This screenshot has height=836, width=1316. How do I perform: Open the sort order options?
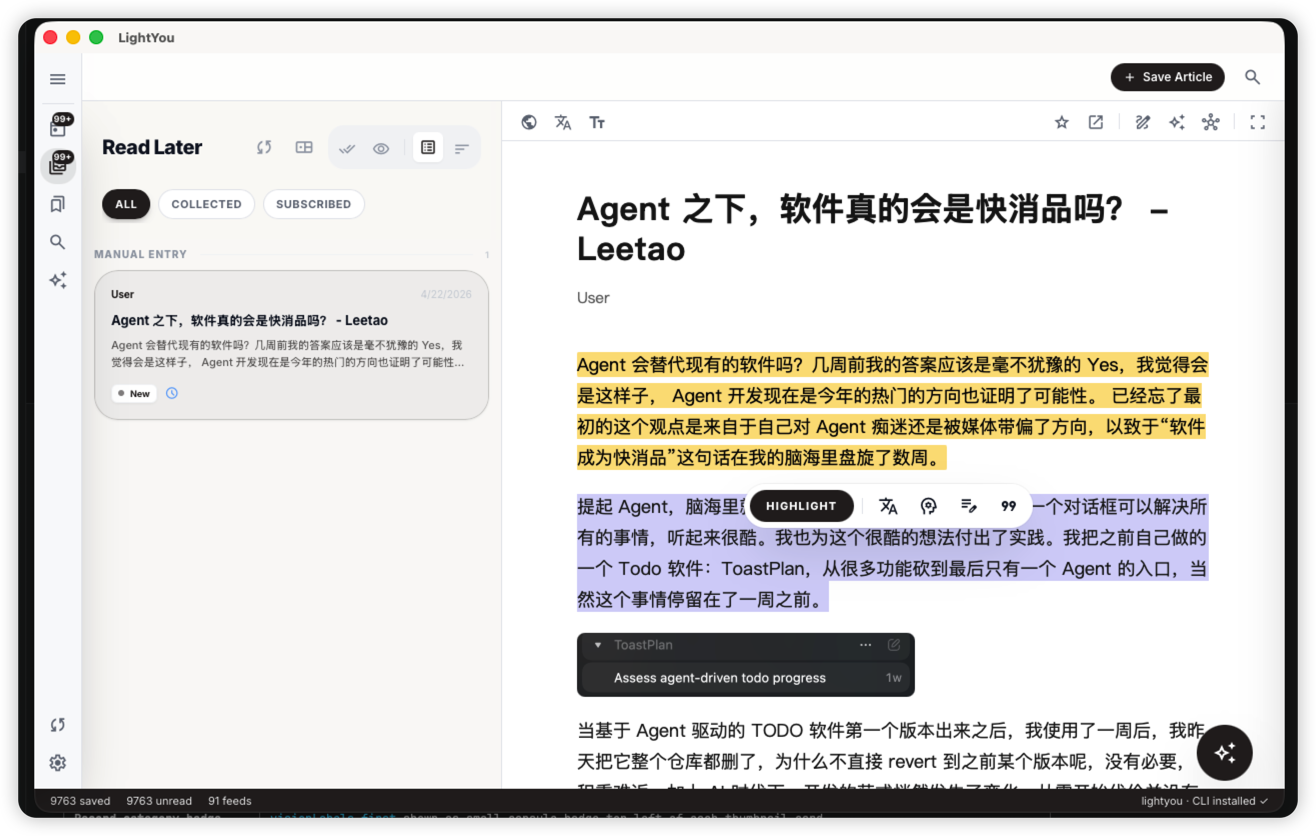(x=462, y=148)
